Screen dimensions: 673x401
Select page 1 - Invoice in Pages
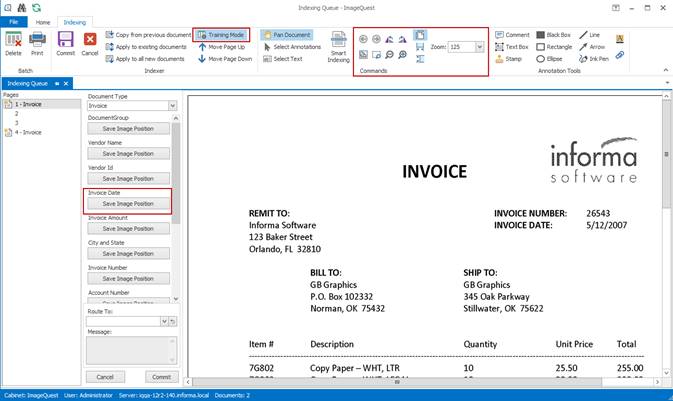click(x=42, y=104)
